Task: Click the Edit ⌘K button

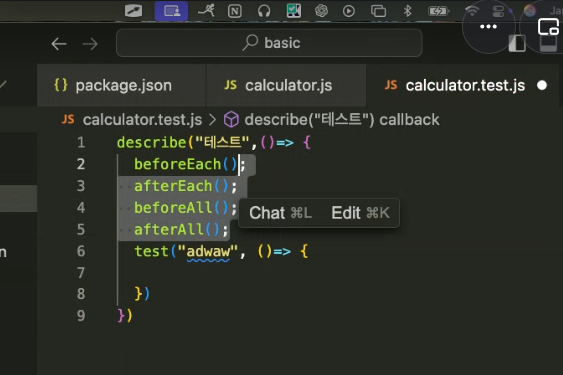Action: tap(360, 213)
